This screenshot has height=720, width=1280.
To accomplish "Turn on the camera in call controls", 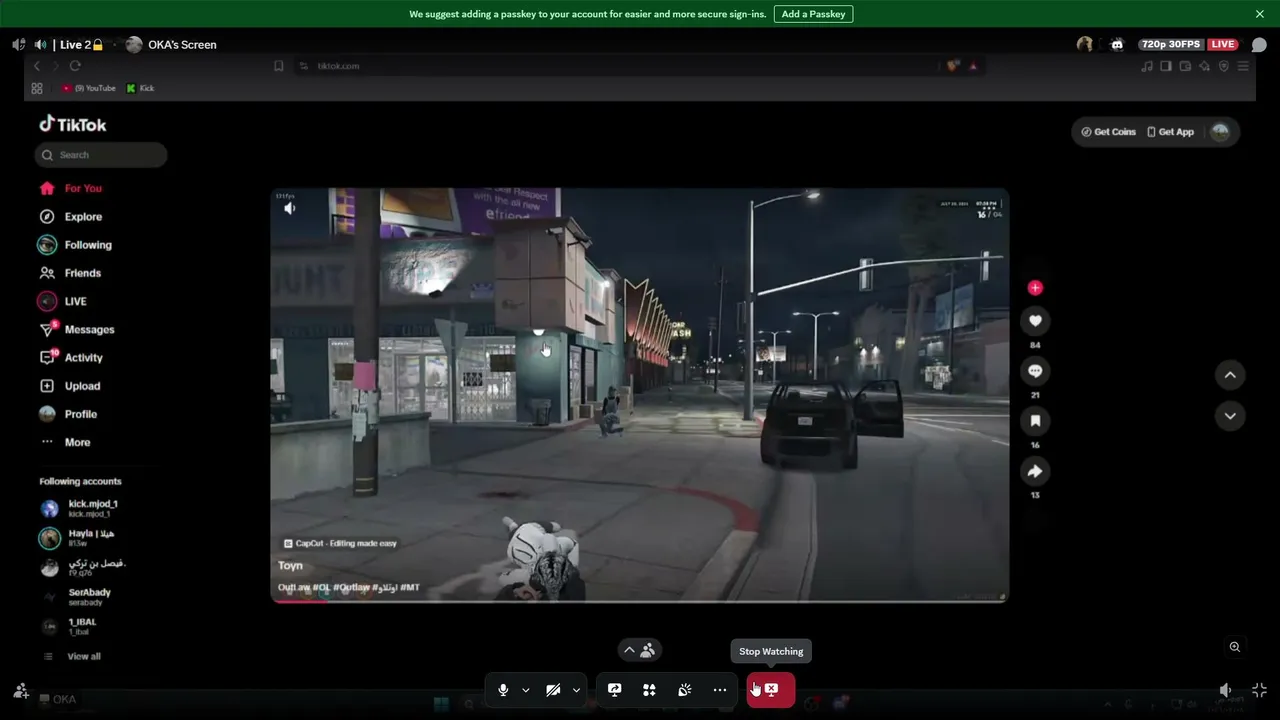I will pyautogui.click(x=553, y=690).
